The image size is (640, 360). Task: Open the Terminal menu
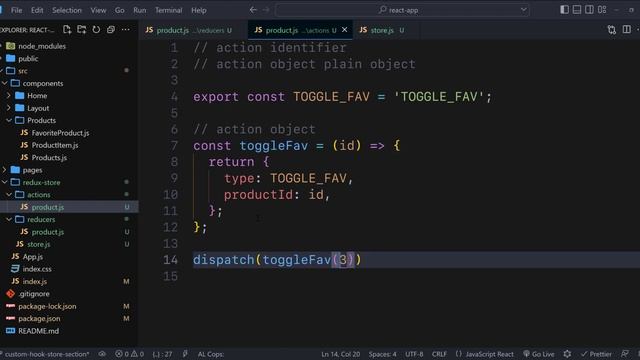pos(169,10)
